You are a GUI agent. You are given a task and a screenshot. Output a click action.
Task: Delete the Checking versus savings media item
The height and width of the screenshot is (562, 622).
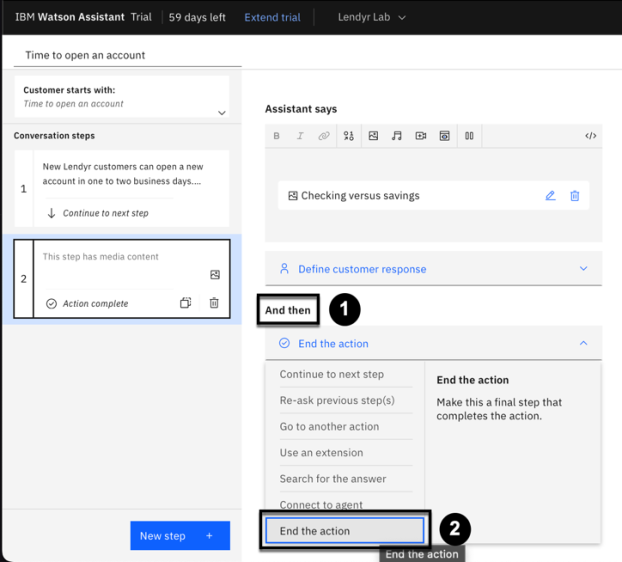(575, 196)
